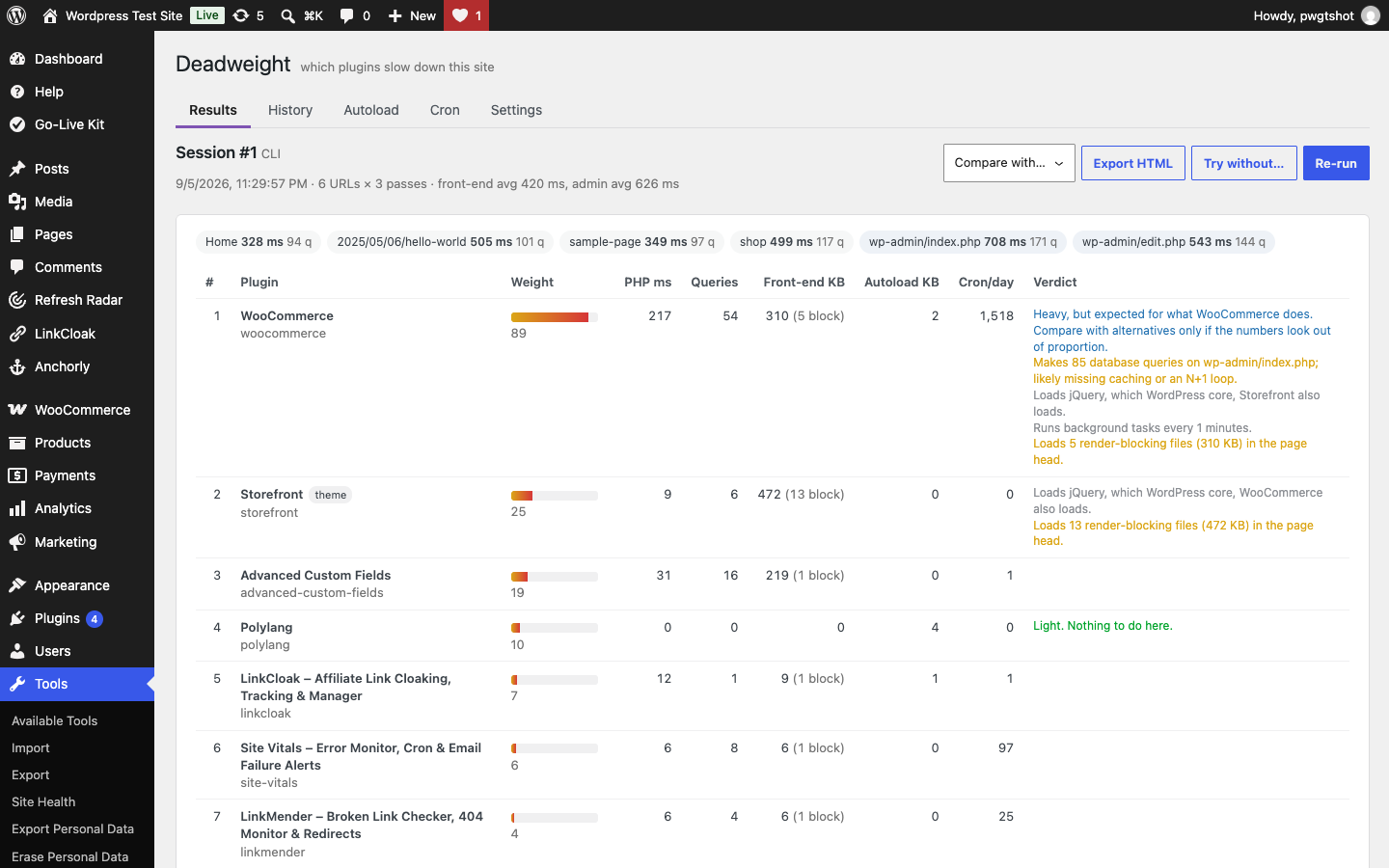Screen dimensions: 1389x868
Task: Click the Users person icon
Action: (x=17, y=651)
